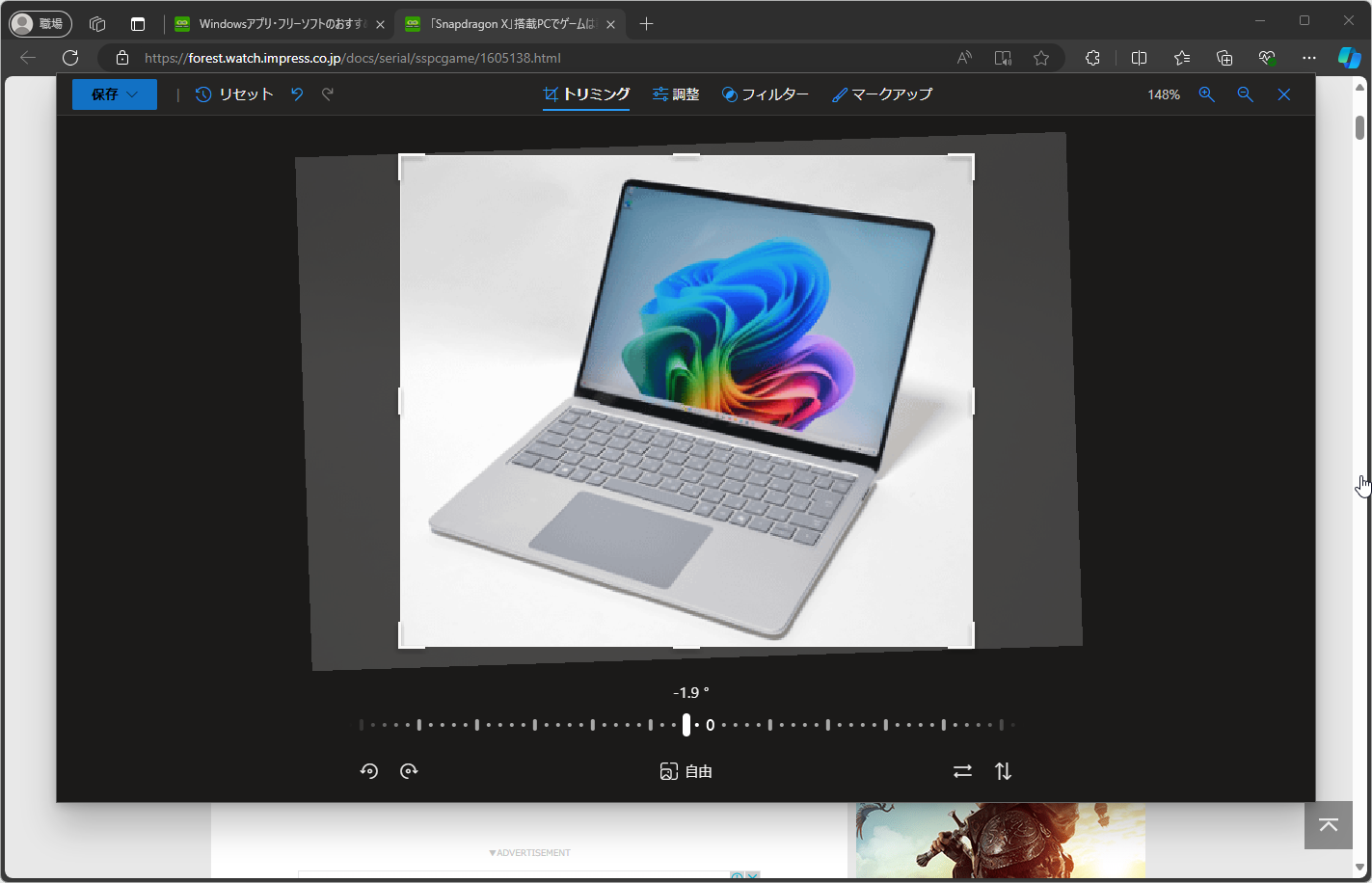Close the Windowsアプリ・フリーソフト tab
The height and width of the screenshot is (883, 1372).
[x=380, y=24]
